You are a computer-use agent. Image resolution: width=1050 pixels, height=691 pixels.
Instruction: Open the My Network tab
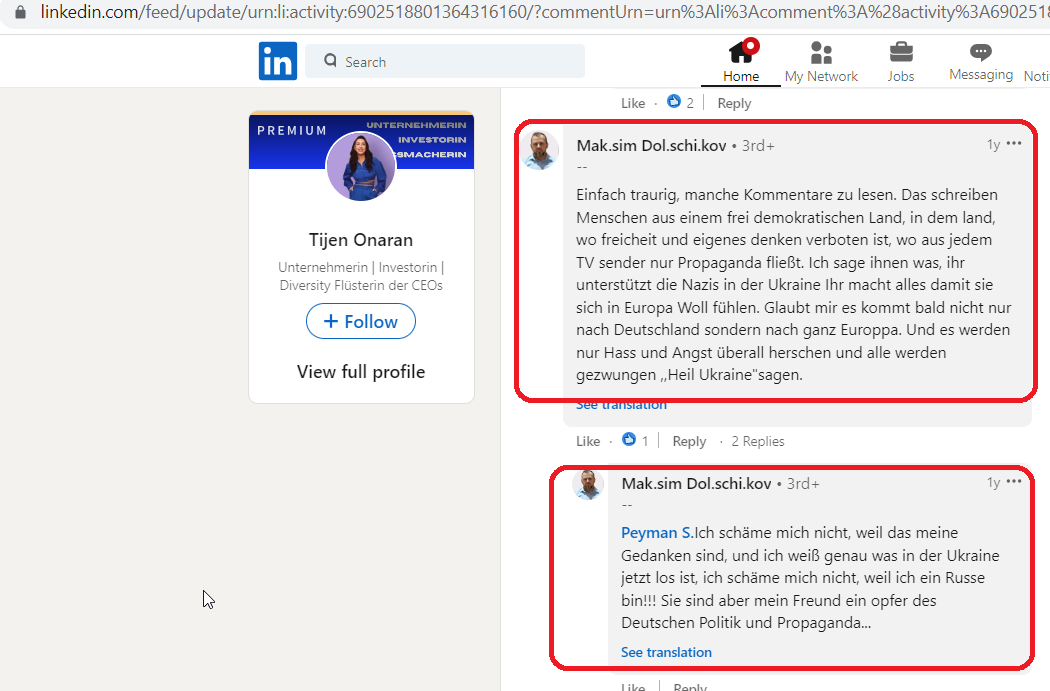821,62
